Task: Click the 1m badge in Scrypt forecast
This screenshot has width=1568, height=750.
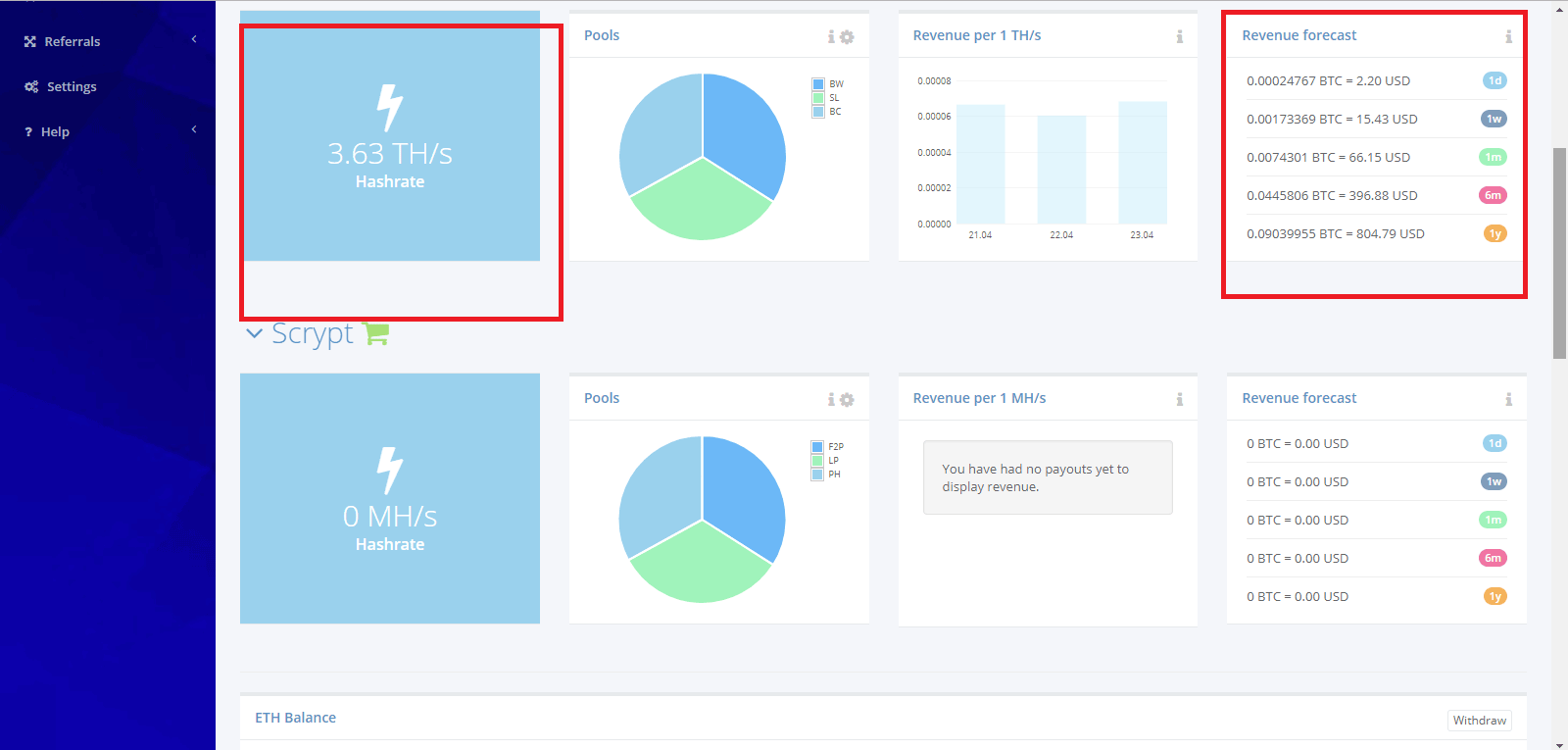Action: pyautogui.click(x=1493, y=520)
